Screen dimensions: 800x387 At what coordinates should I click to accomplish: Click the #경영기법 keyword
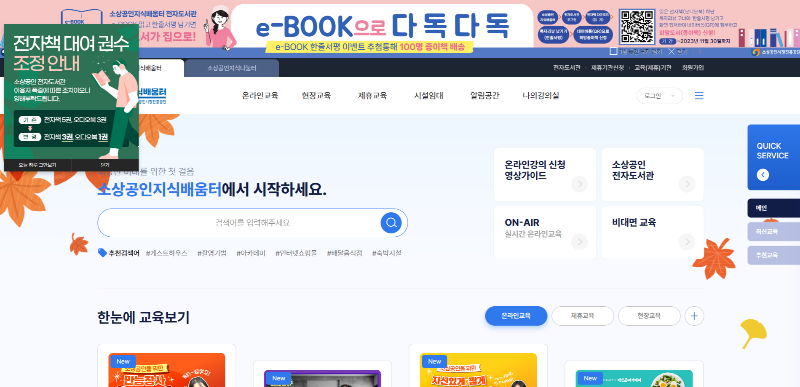coord(212,253)
